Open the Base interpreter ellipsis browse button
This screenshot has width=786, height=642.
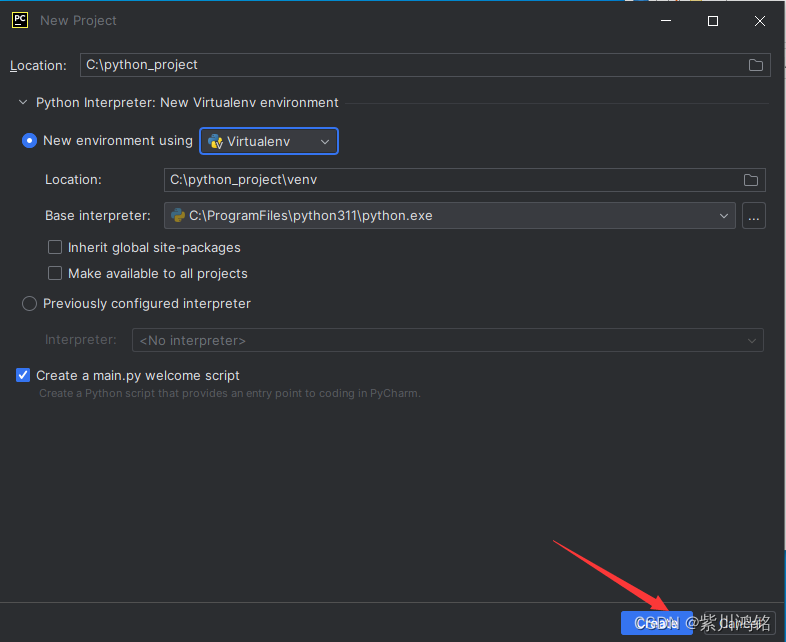[x=753, y=216]
